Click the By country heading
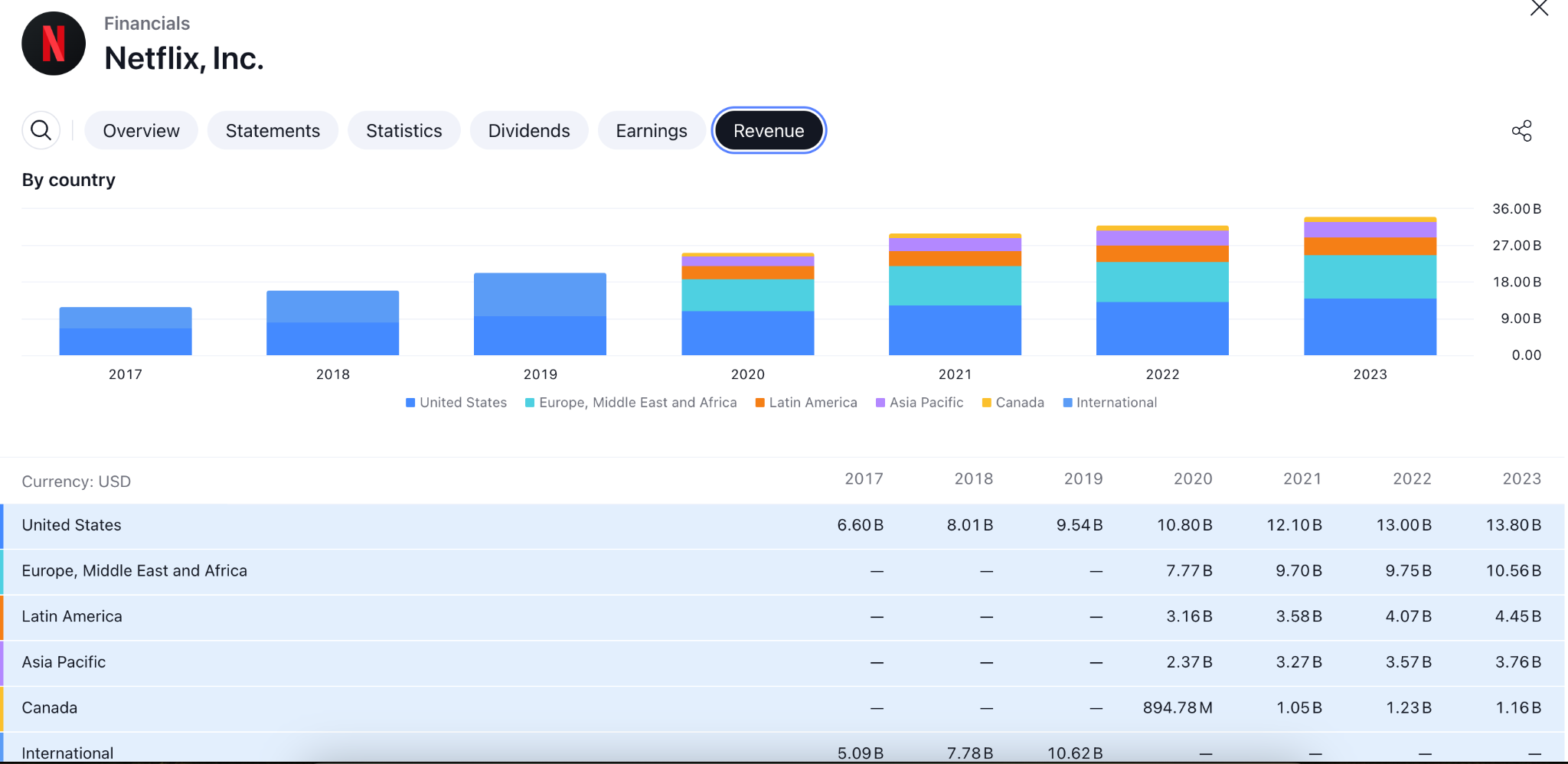Viewport: 1568px width, 764px height. coord(68,180)
